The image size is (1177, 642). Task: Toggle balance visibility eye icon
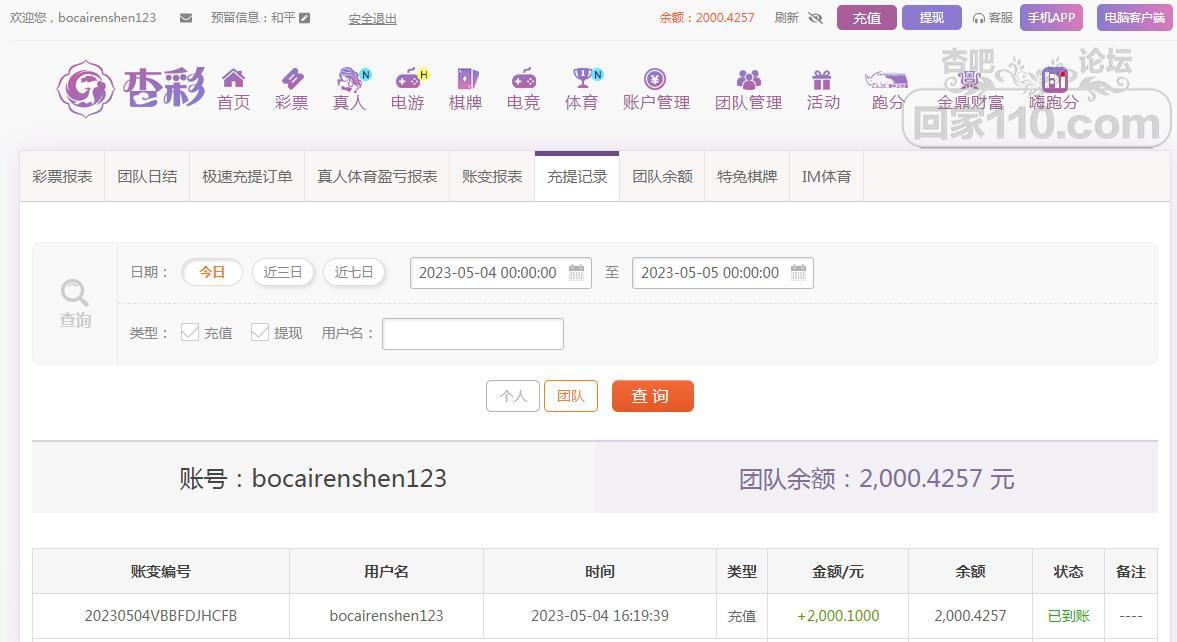click(x=815, y=18)
